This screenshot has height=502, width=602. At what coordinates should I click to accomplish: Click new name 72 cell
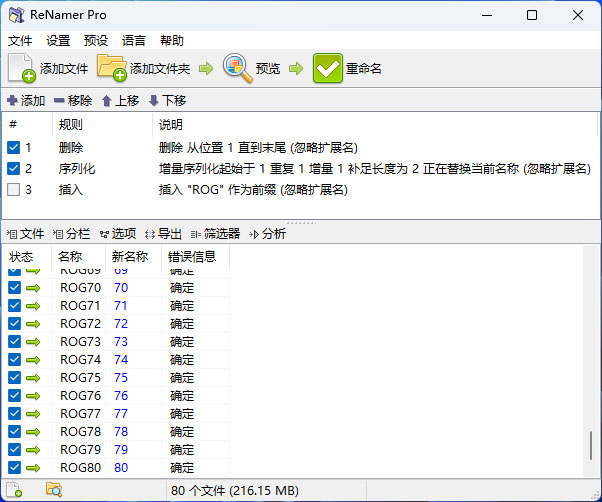[x=121, y=324]
